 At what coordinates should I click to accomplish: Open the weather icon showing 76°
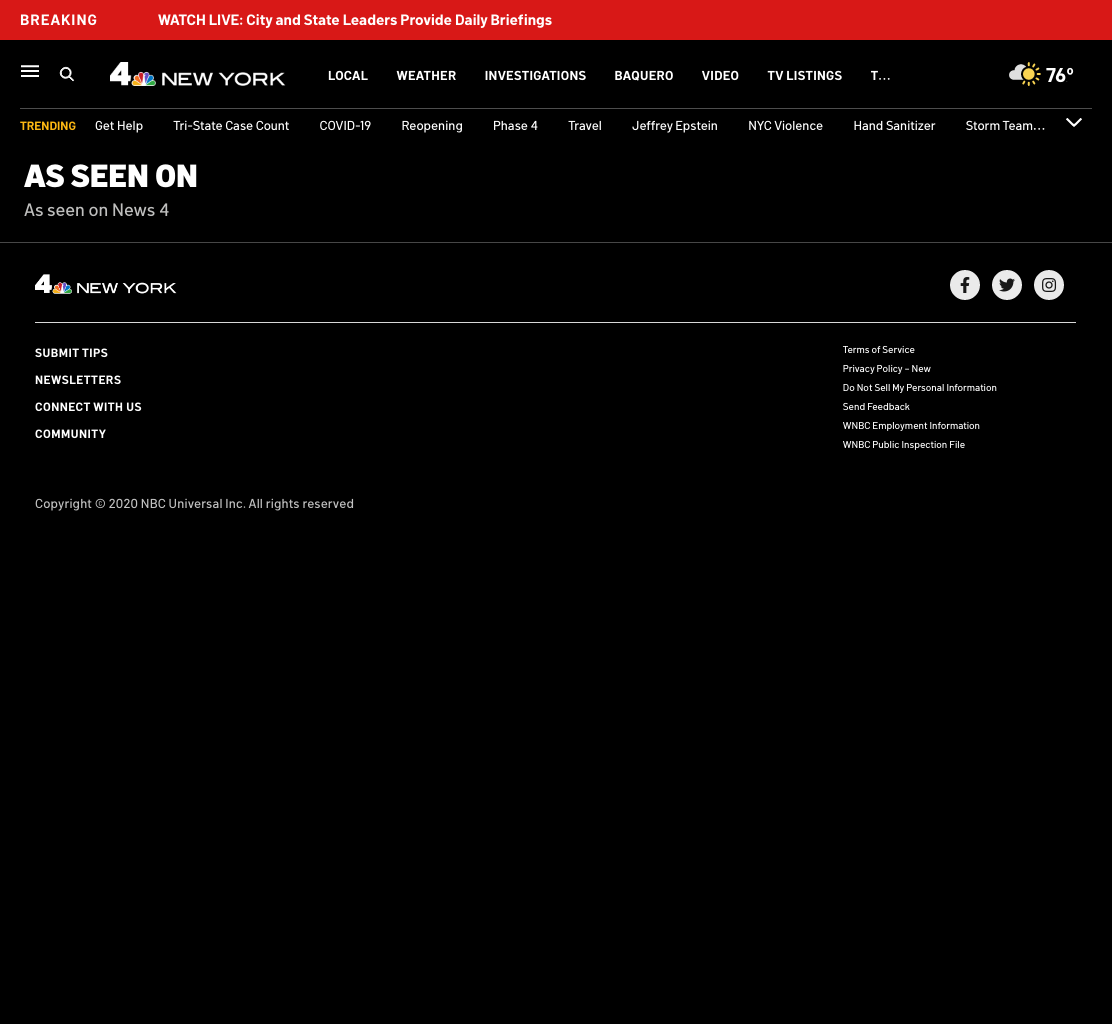(x=1040, y=74)
